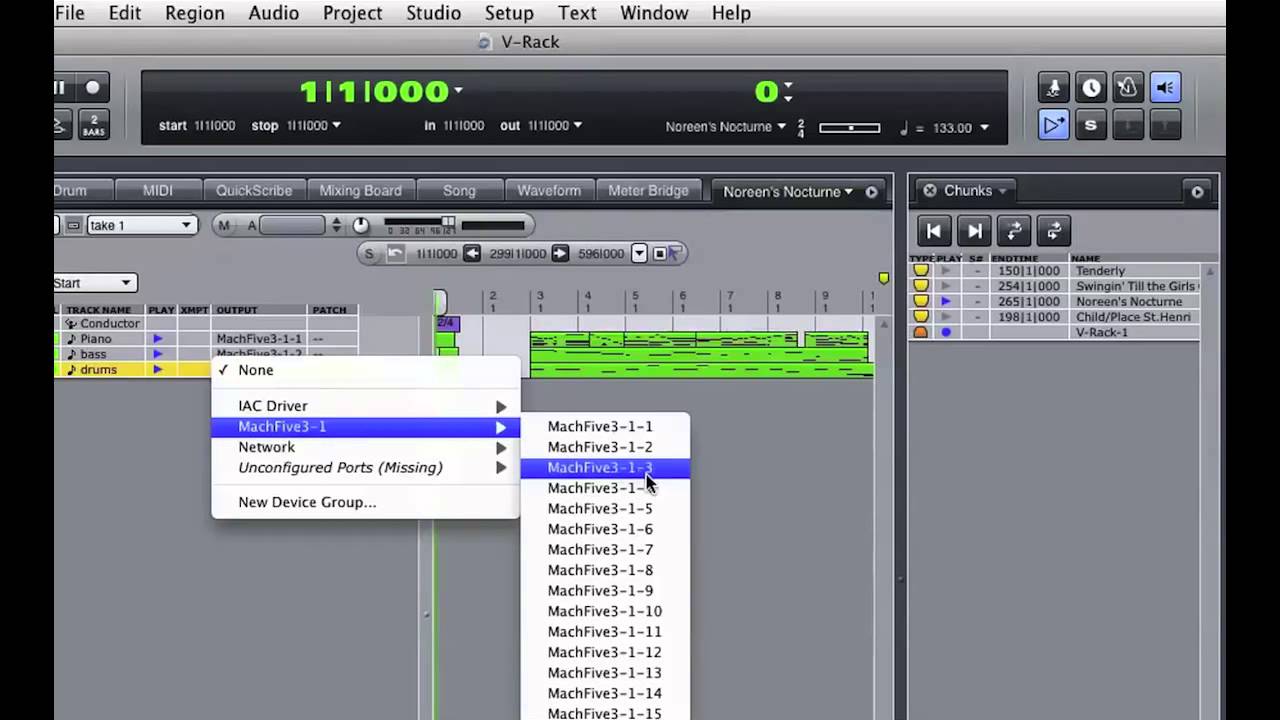Click the yellow sequence icon for Tenderly
The image size is (1280, 720).
click(x=921, y=271)
